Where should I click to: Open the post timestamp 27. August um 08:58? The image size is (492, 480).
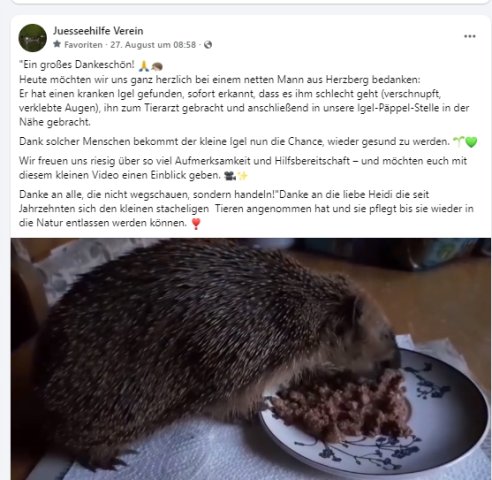click(x=153, y=45)
